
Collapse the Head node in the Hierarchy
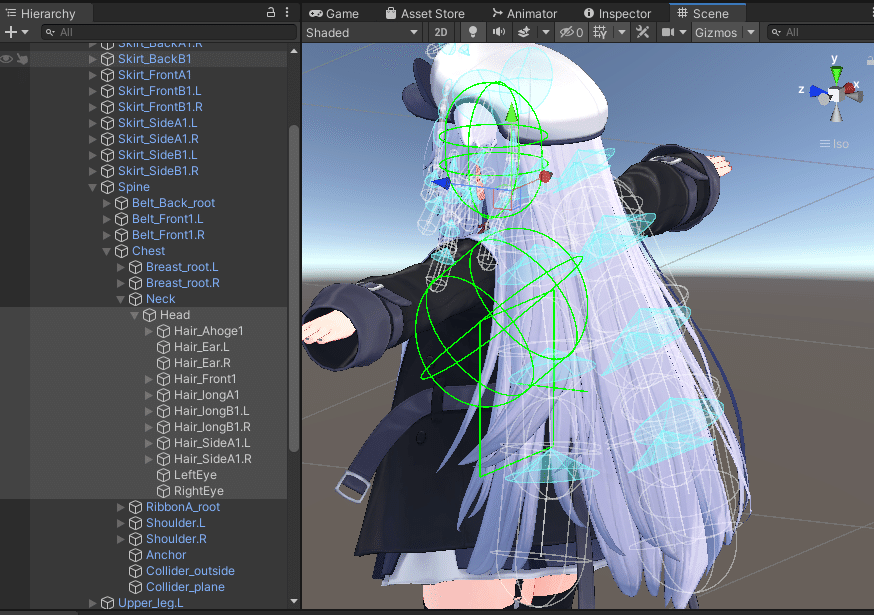click(x=134, y=314)
